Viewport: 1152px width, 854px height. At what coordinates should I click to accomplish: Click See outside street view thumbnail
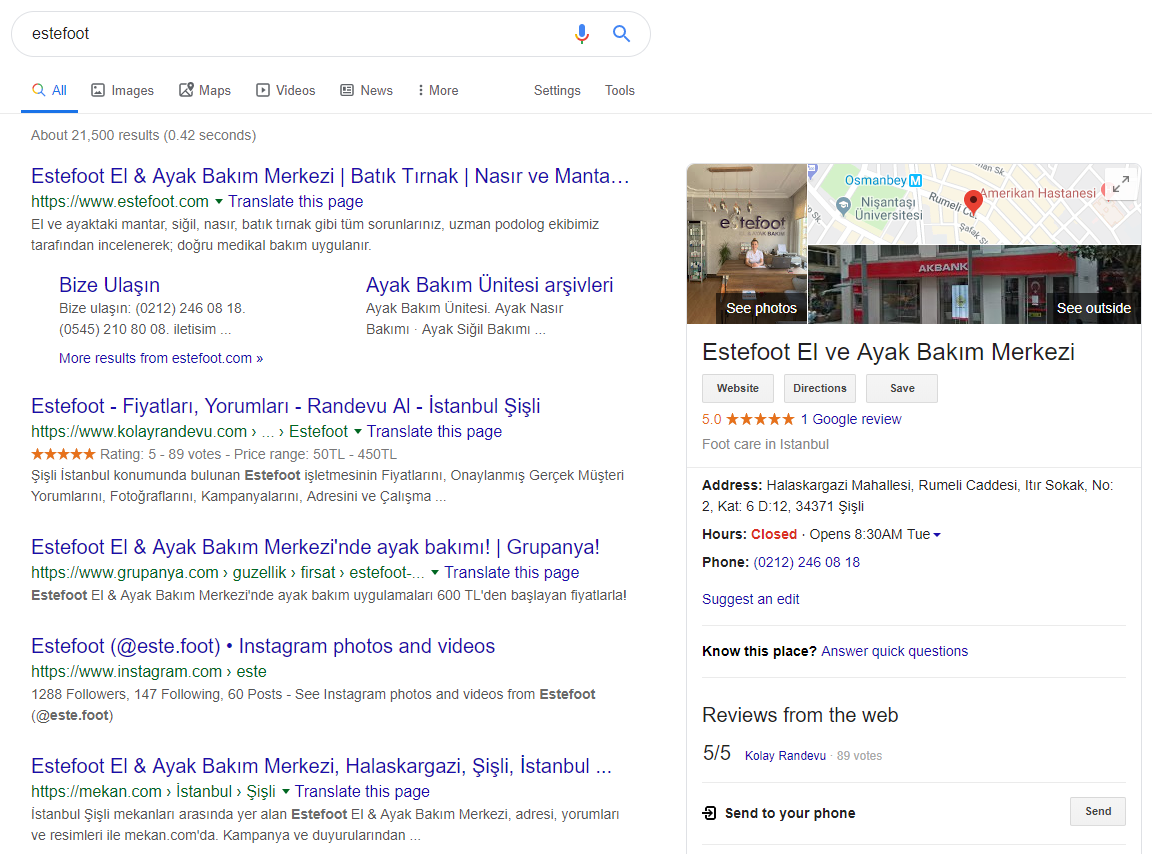point(975,284)
